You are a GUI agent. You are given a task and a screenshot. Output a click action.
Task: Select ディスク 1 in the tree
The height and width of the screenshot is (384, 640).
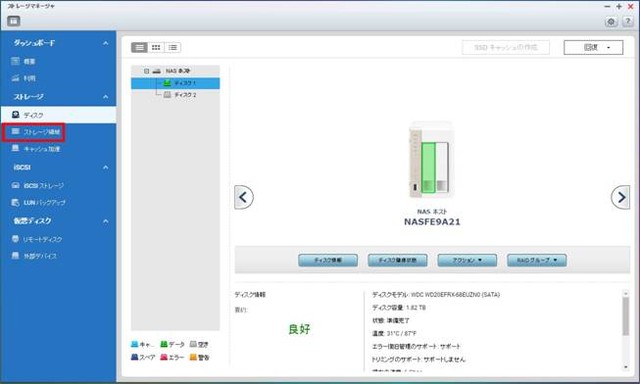(175, 83)
